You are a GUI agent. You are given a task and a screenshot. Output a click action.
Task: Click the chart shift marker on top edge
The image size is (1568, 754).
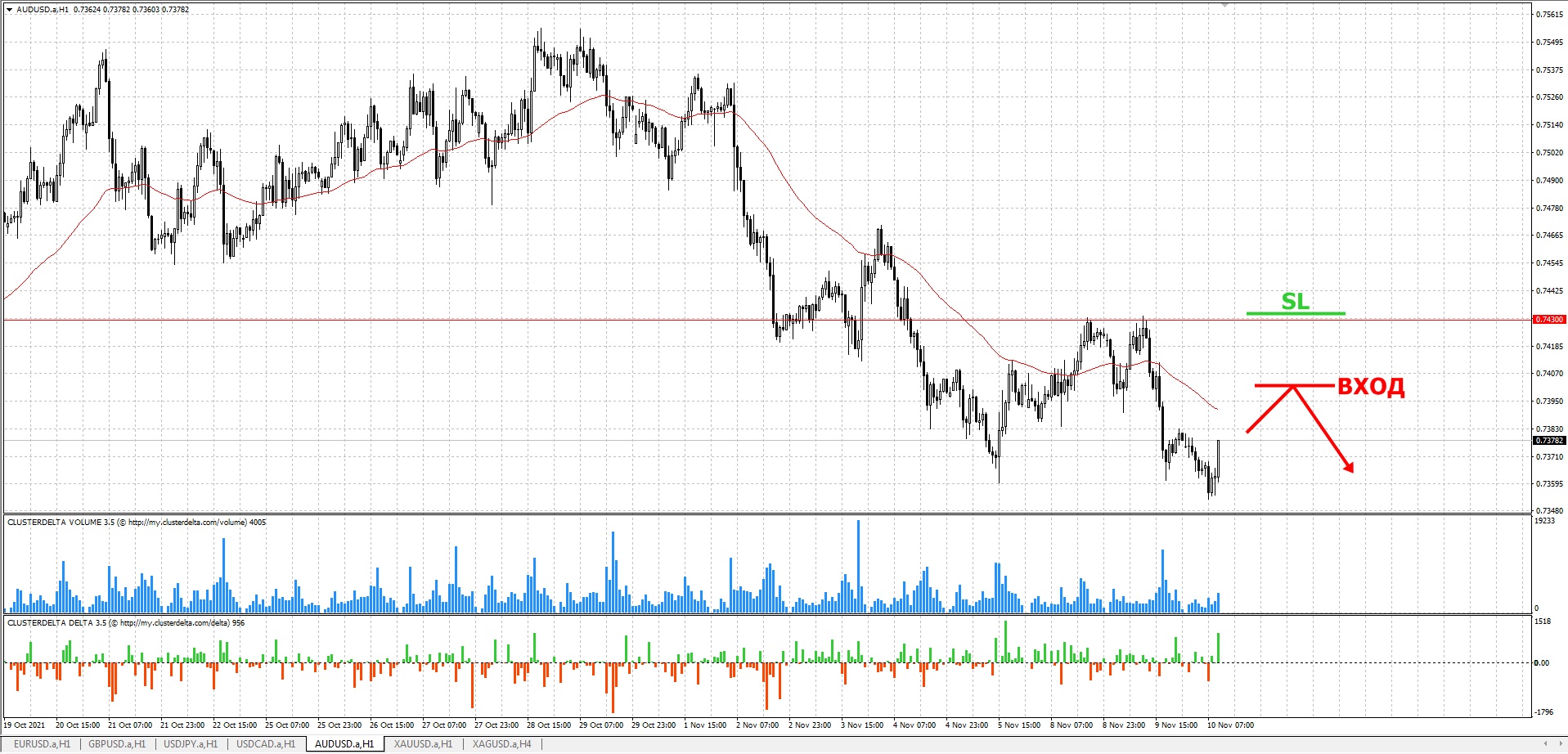(1224, 5)
